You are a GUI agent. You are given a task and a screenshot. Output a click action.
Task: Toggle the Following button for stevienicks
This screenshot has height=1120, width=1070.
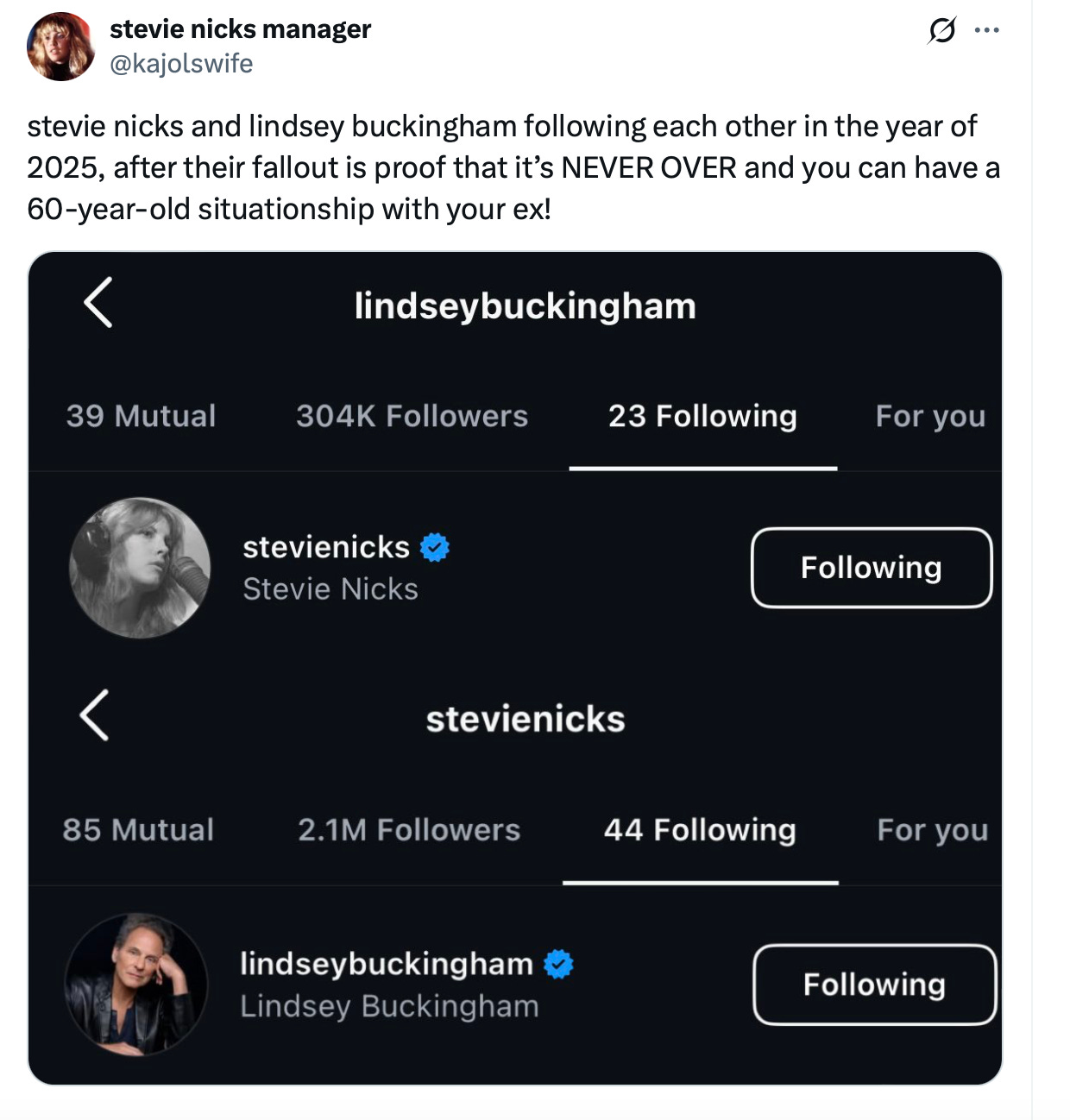pos(872,568)
